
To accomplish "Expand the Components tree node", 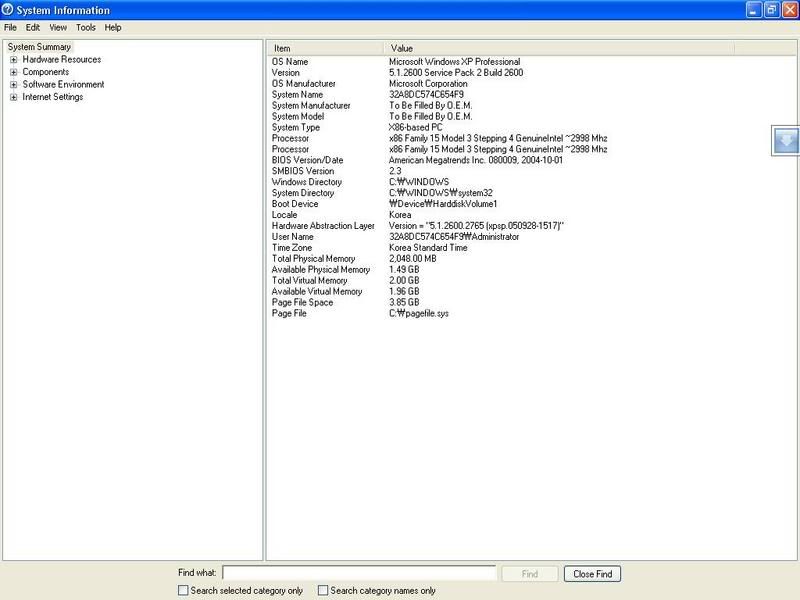I will [x=13, y=72].
